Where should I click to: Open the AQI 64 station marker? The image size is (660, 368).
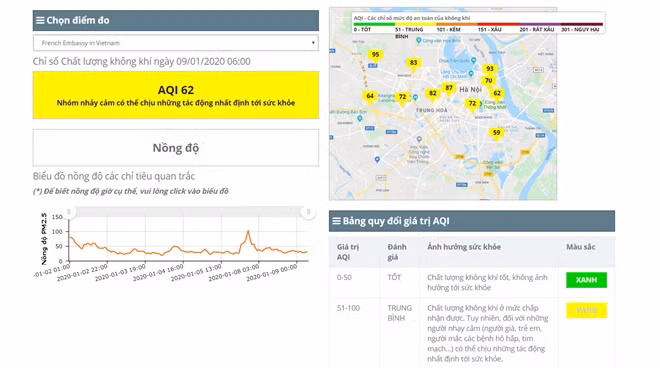370,96
